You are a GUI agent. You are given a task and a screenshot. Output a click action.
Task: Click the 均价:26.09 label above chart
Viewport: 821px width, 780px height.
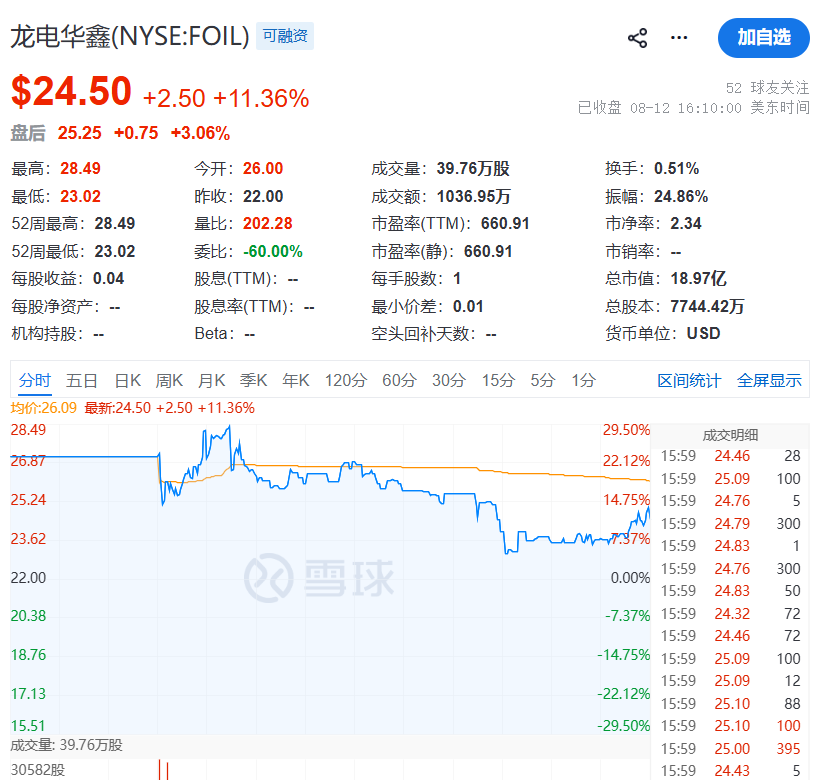[44, 408]
